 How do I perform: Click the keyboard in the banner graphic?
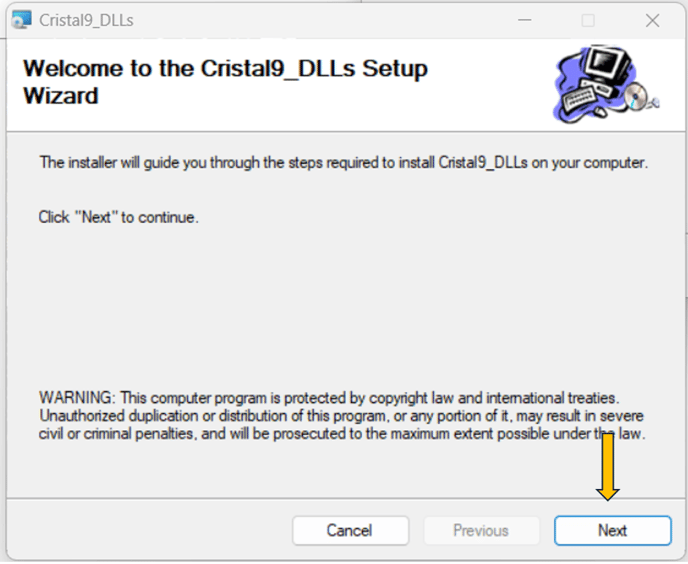click(x=578, y=99)
